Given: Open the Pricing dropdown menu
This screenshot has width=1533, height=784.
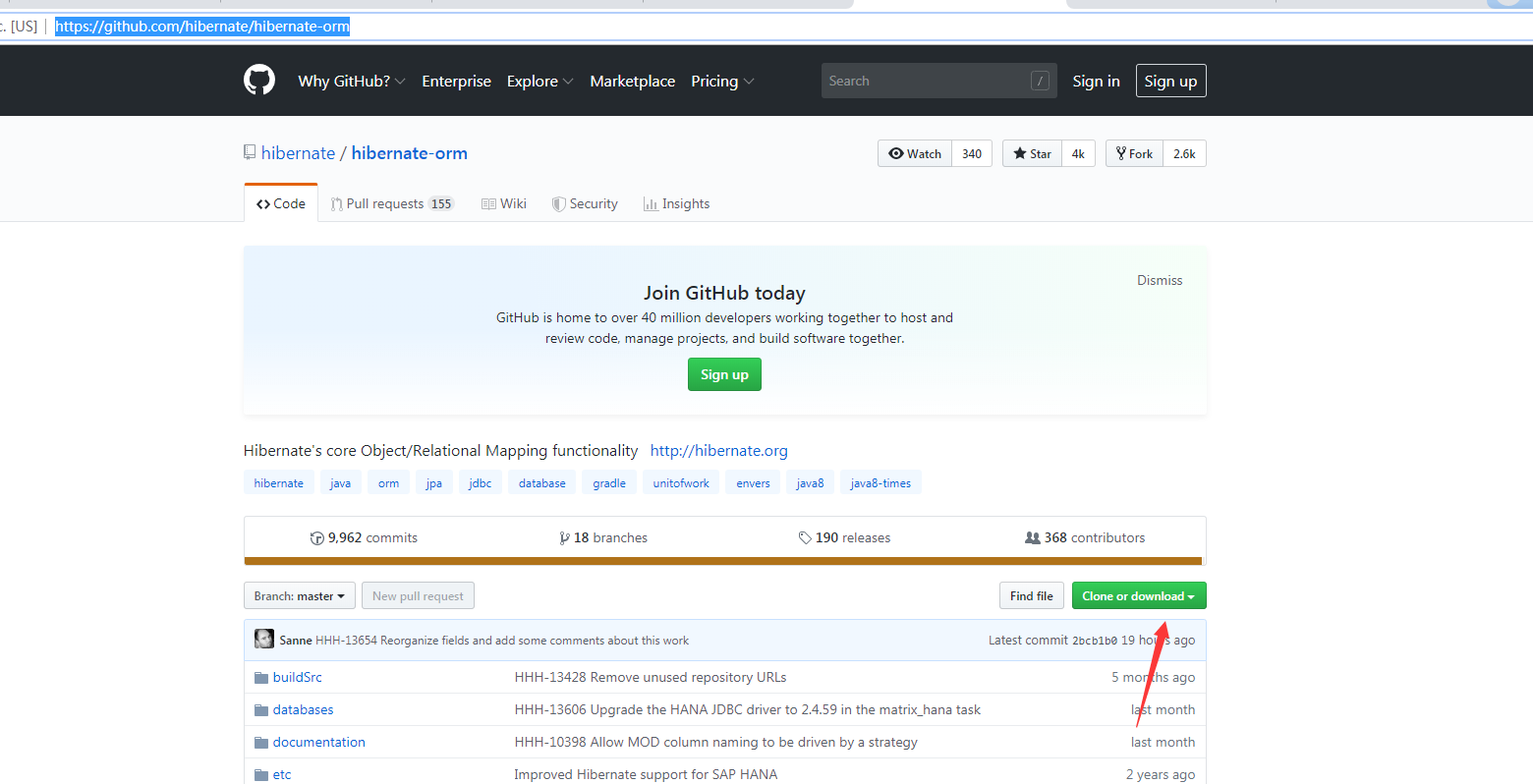Looking at the screenshot, I should click(722, 81).
